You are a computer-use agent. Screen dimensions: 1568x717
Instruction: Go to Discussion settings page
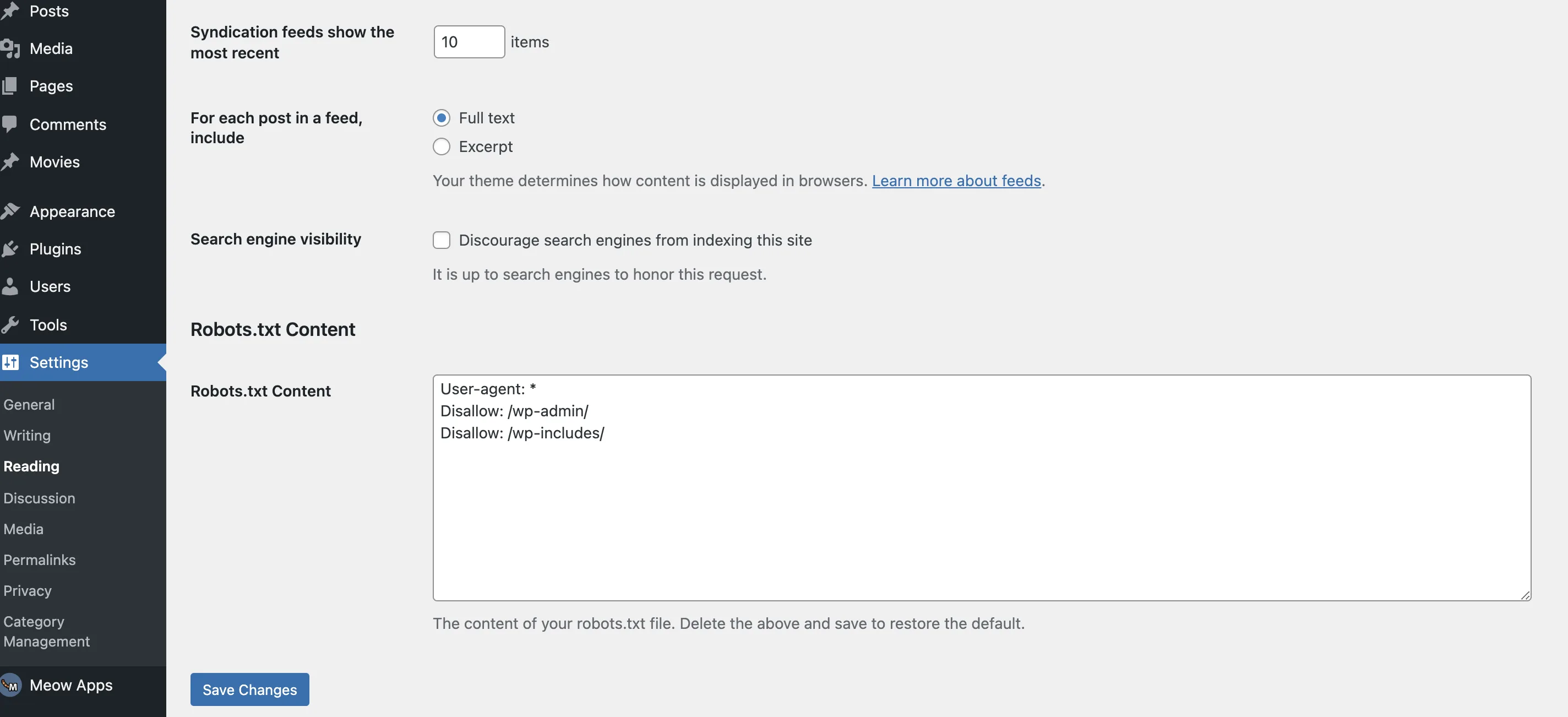[x=40, y=498]
